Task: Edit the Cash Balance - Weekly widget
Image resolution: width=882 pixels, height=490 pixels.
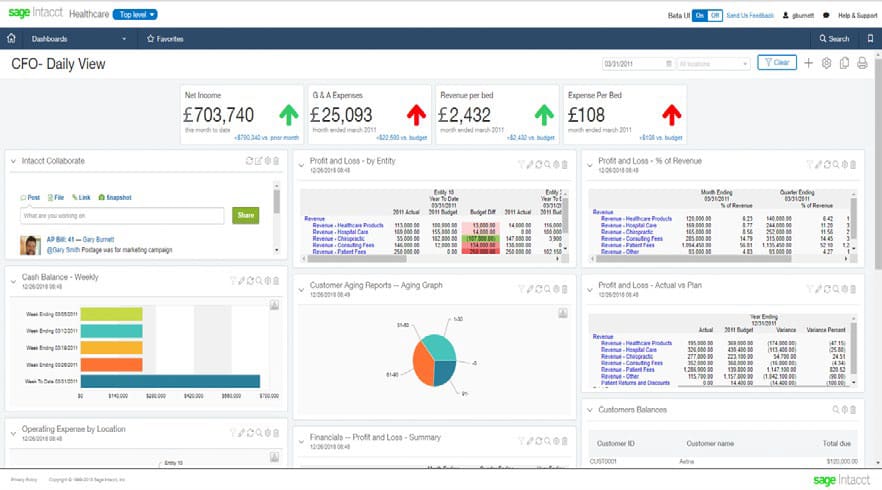Action: pos(242,280)
